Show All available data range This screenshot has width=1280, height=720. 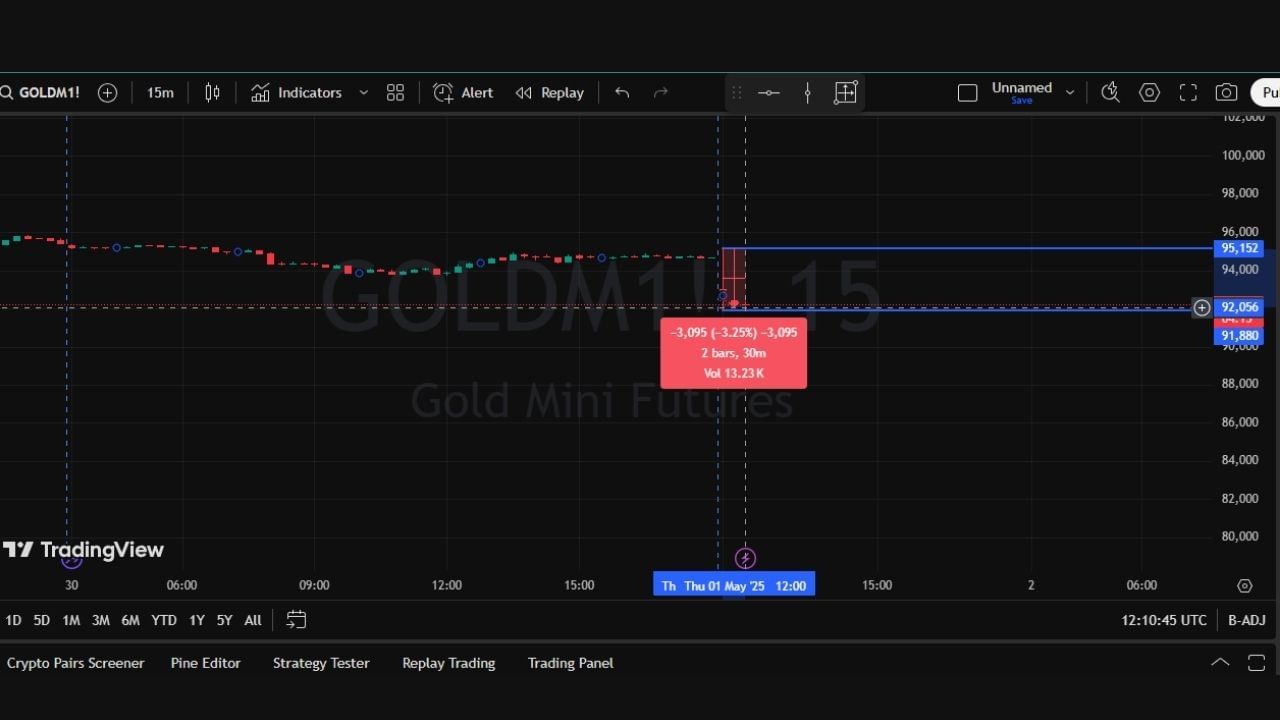coord(253,620)
